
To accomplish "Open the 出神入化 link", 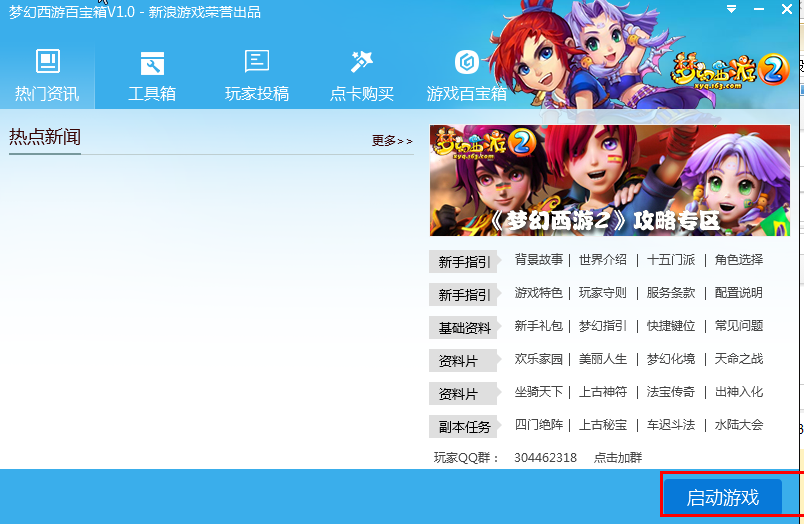I will point(739,392).
